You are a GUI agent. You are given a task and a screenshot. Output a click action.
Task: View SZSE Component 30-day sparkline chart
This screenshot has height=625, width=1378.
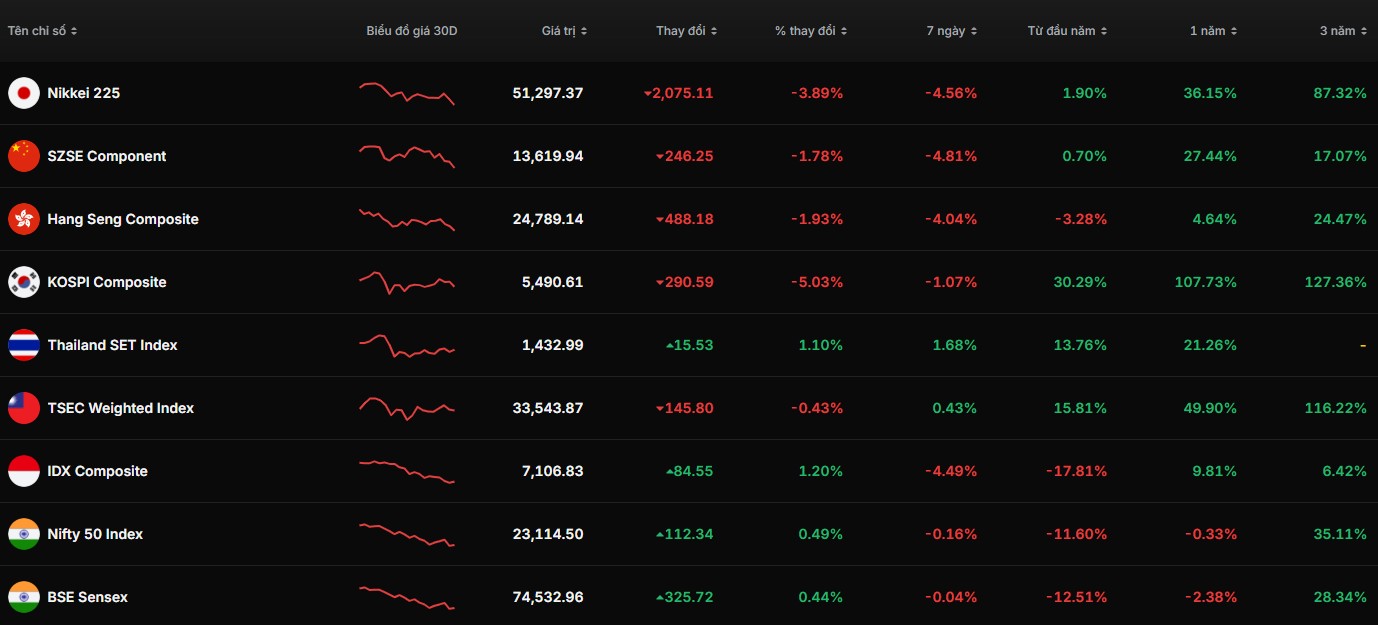click(x=407, y=156)
